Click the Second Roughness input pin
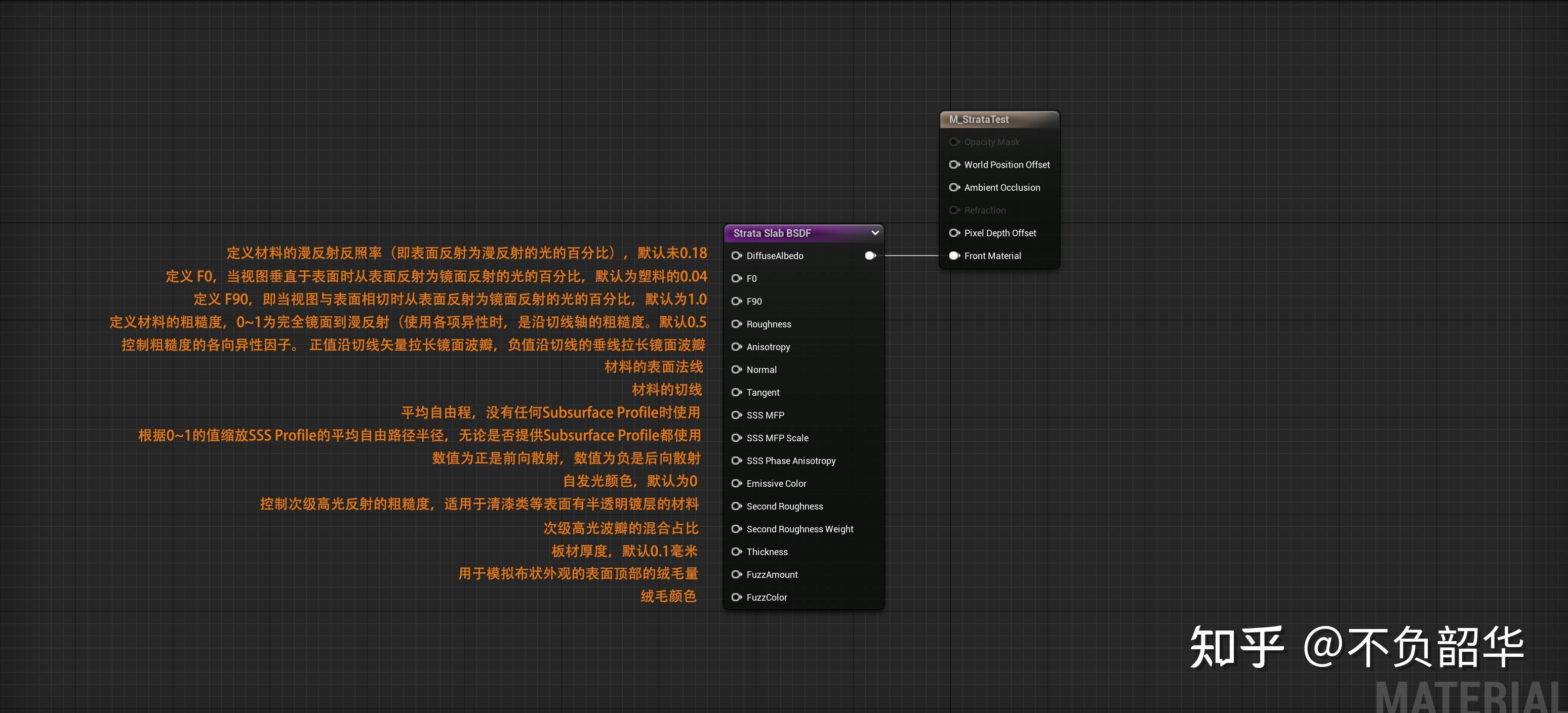The height and width of the screenshot is (713, 1568). click(736, 506)
